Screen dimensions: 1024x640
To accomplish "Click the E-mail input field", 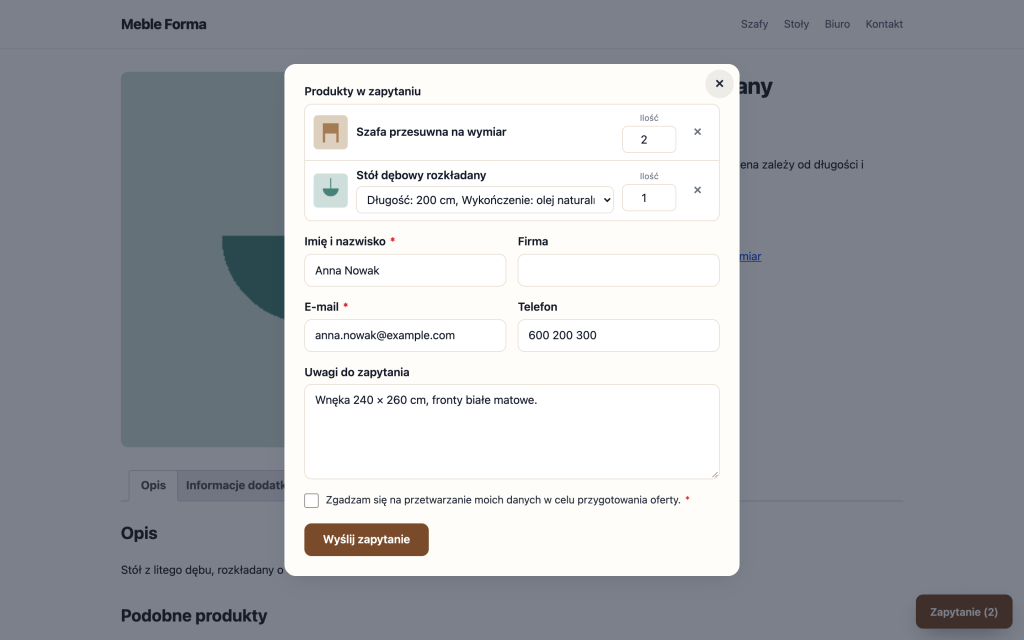I will click(x=405, y=335).
